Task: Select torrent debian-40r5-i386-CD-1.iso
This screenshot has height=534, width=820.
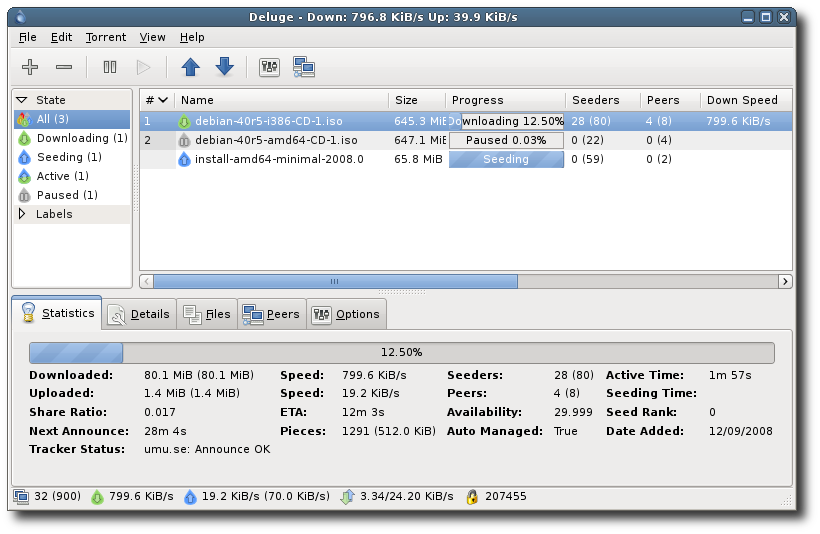Action: [465, 121]
